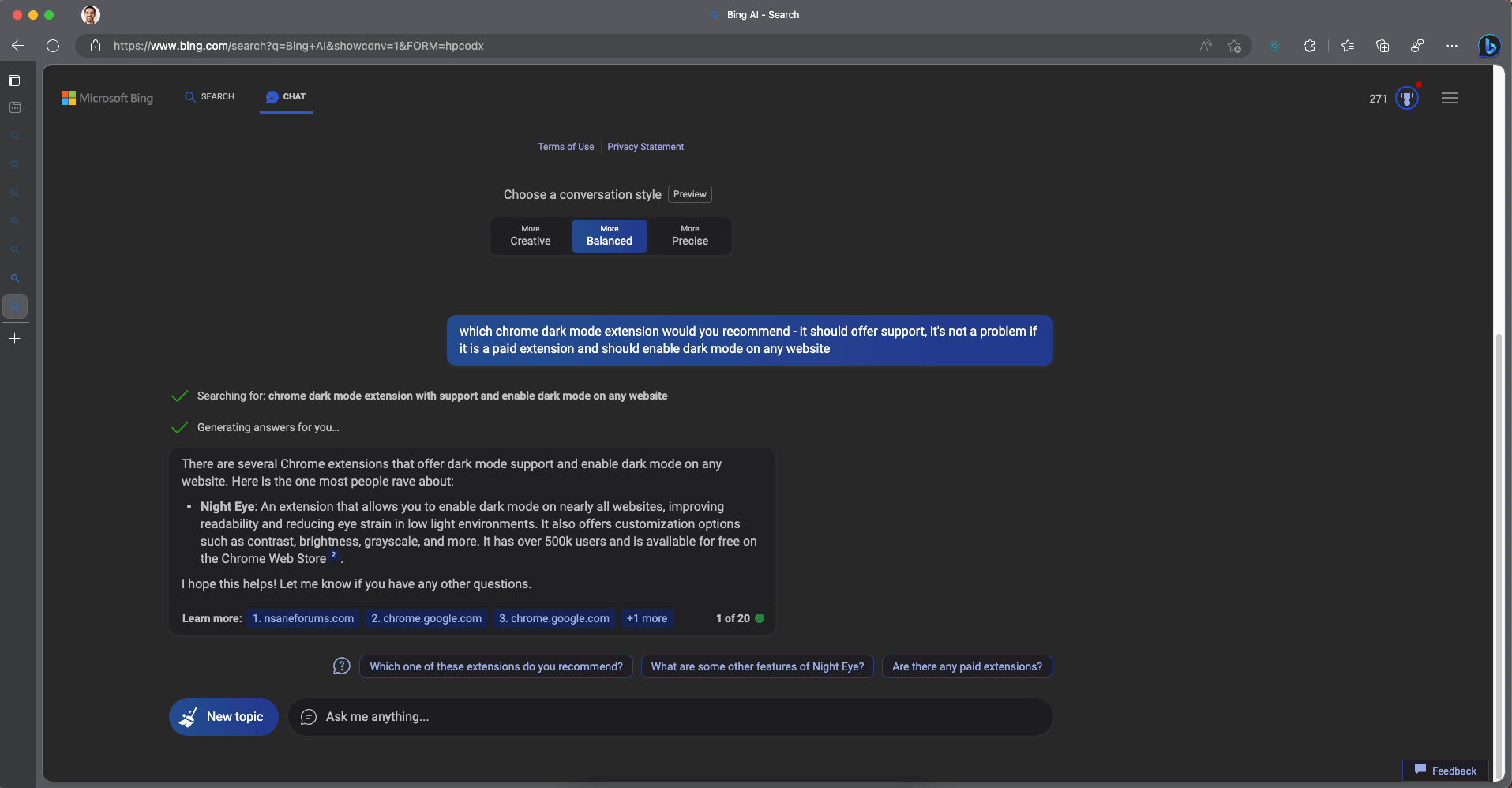The image size is (1512, 788).
Task: Open the Rewards trophy medal icon
Action: click(1407, 99)
